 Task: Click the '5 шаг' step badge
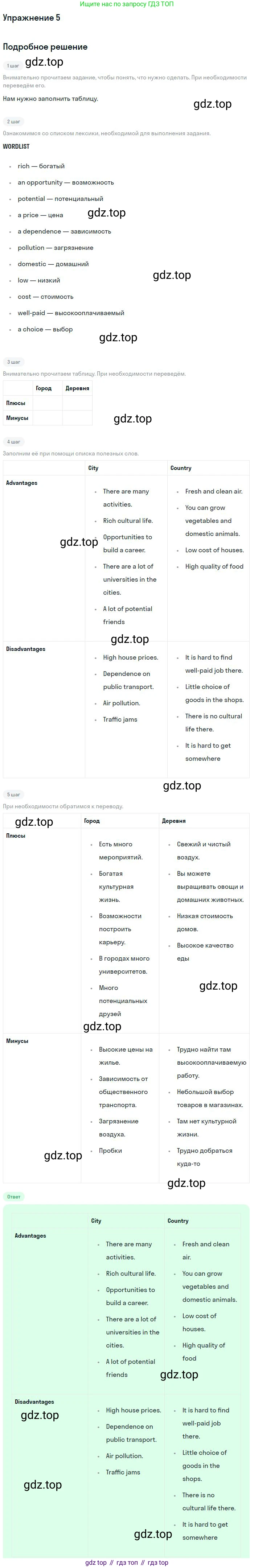tap(13, 795)
